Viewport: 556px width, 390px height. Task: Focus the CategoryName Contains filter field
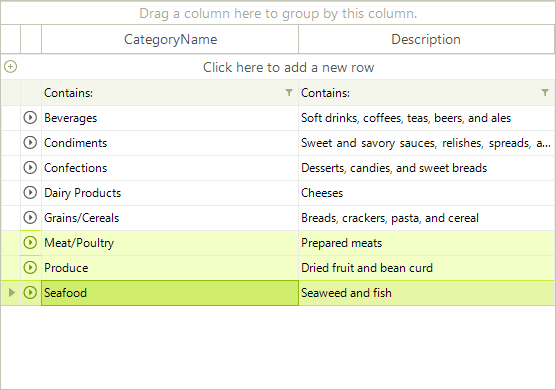click(x=163, y=93)
